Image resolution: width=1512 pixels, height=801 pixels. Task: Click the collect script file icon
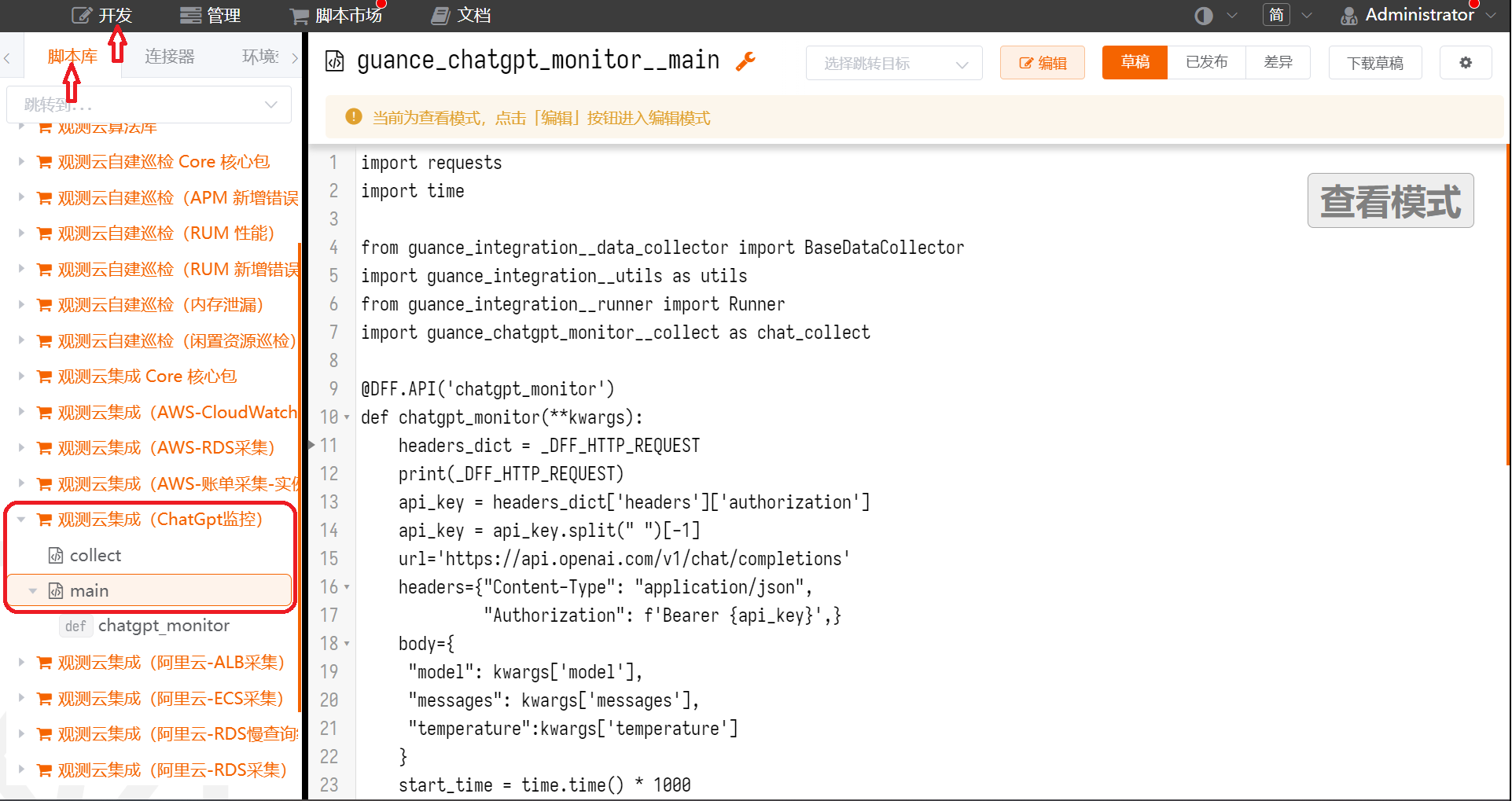point(56,555)
